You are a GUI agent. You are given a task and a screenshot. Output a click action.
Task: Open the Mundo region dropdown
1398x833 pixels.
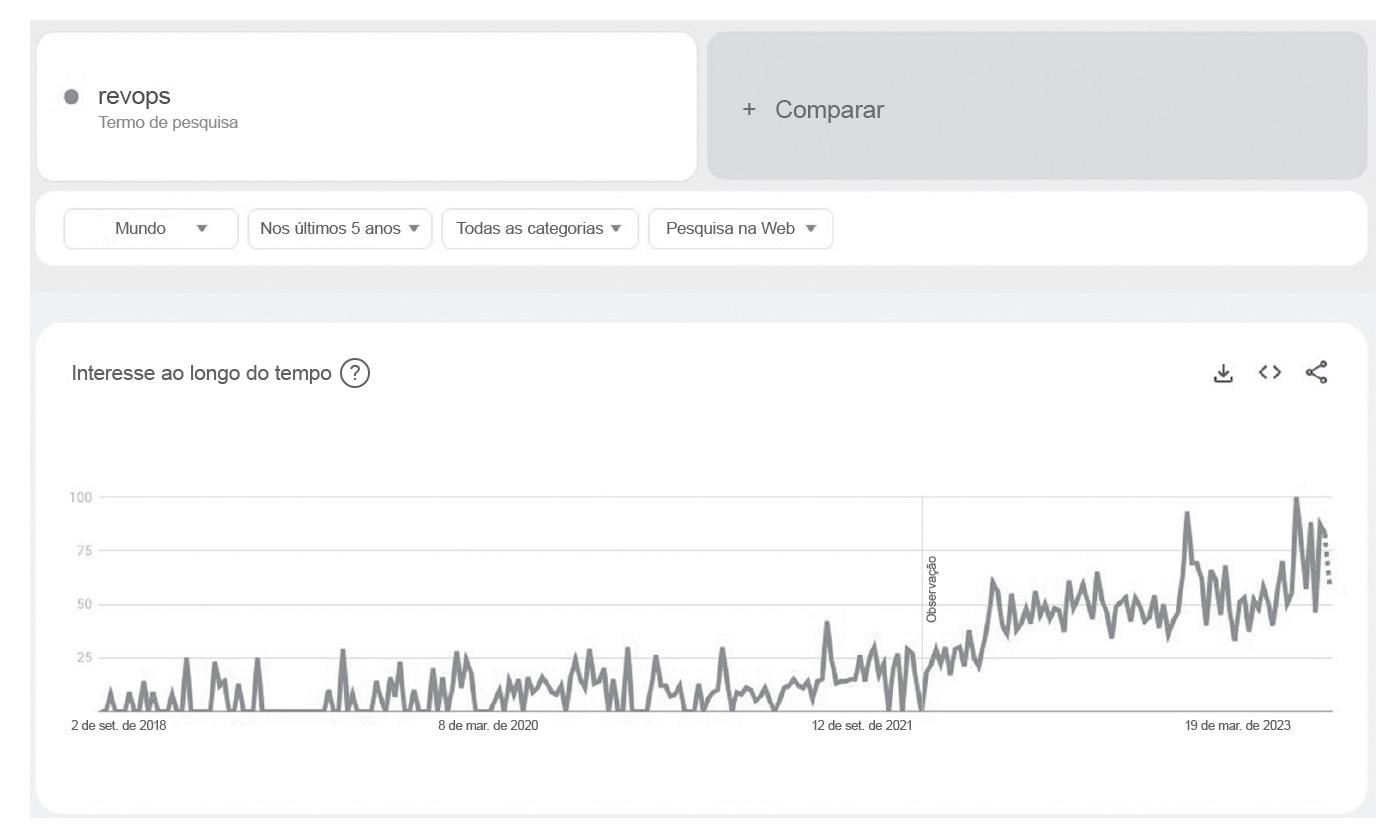click(x=151, y=228)
